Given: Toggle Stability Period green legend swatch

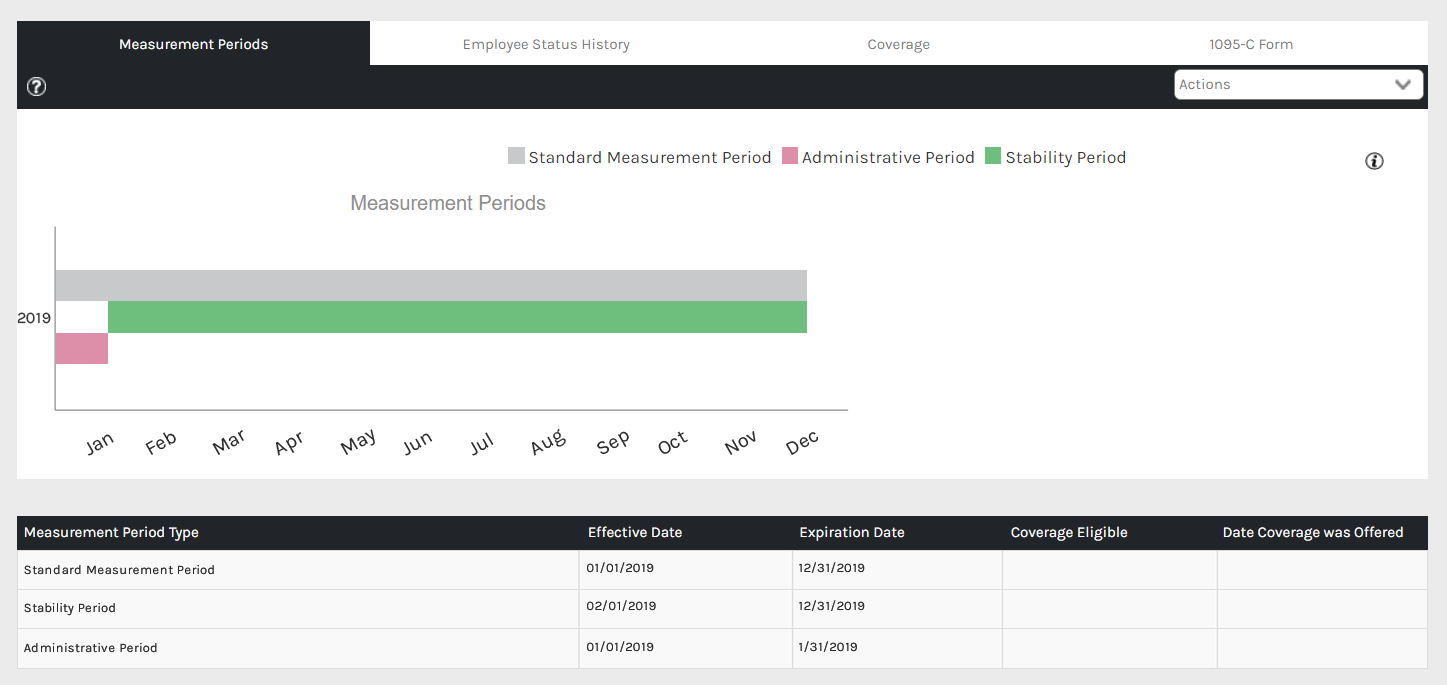Looking at the screenshot, I should click(993, 156).
